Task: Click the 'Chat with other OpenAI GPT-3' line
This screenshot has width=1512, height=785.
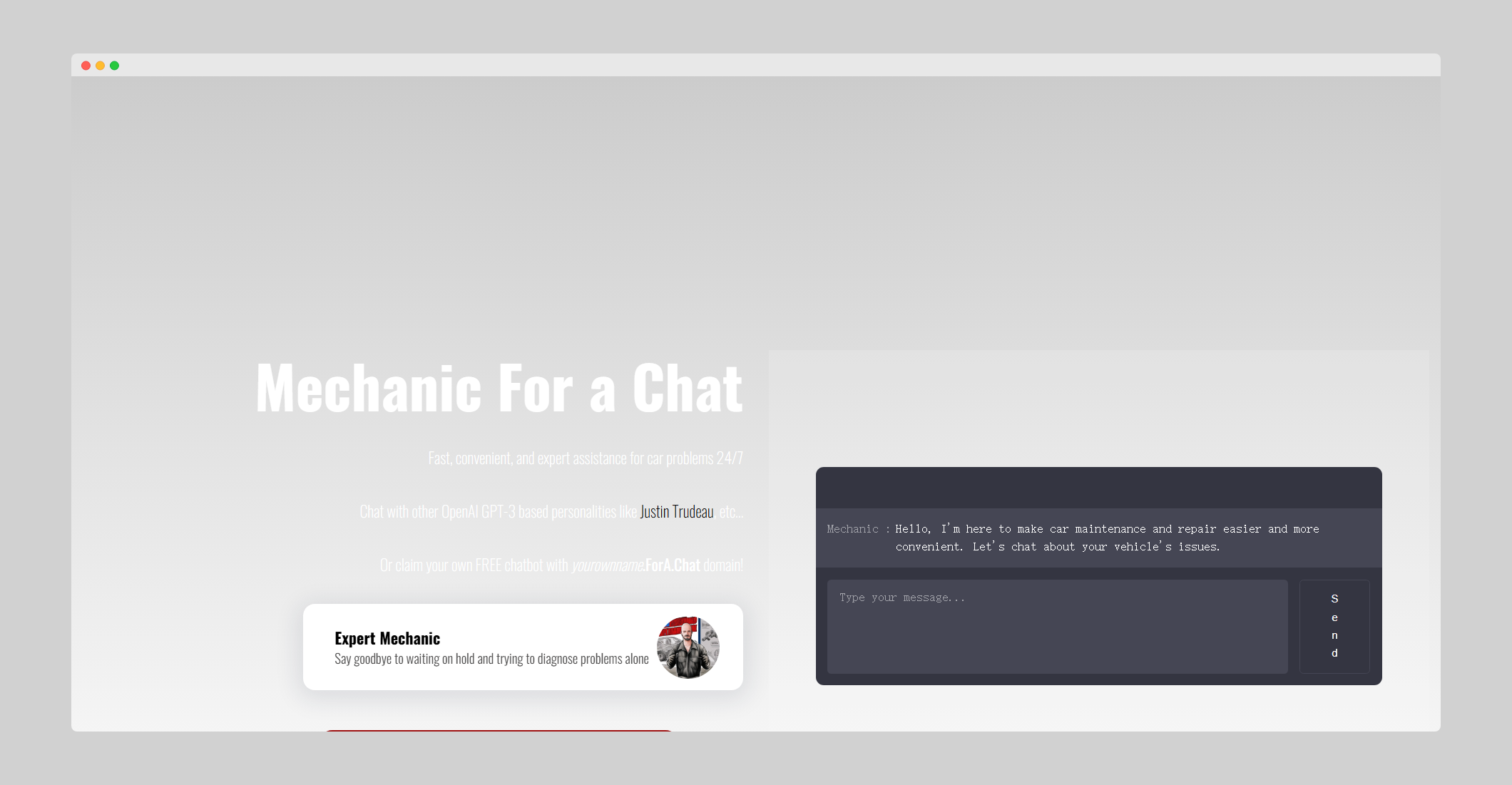Action: [551, 511]
